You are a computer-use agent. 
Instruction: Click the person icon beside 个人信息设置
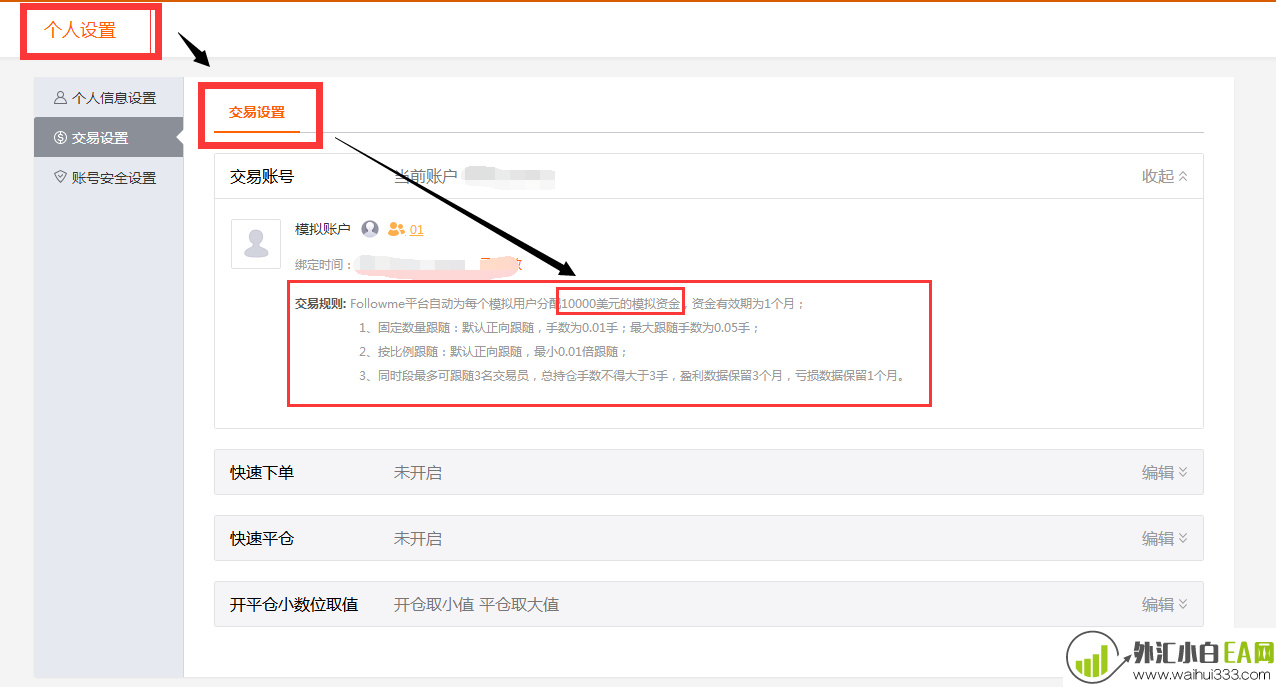(61, 98)
